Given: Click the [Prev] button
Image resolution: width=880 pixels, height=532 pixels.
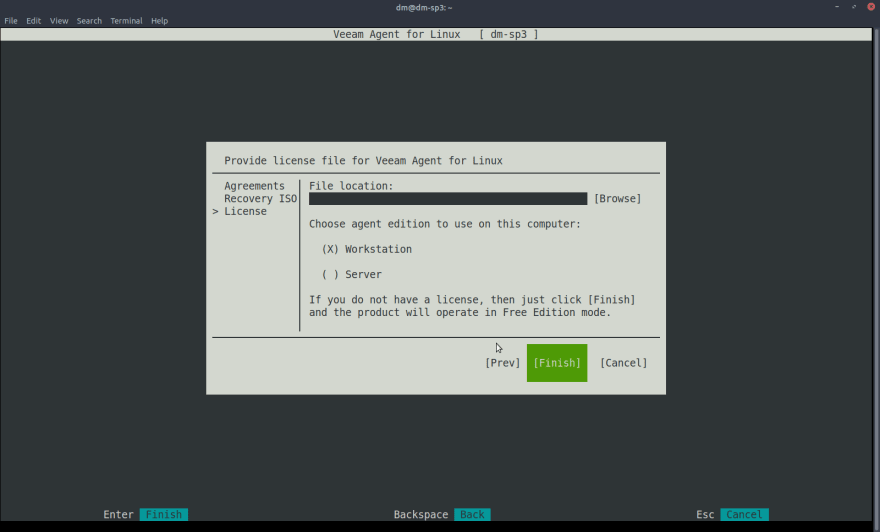Looking at the screenshot, I should pos(502,363).
